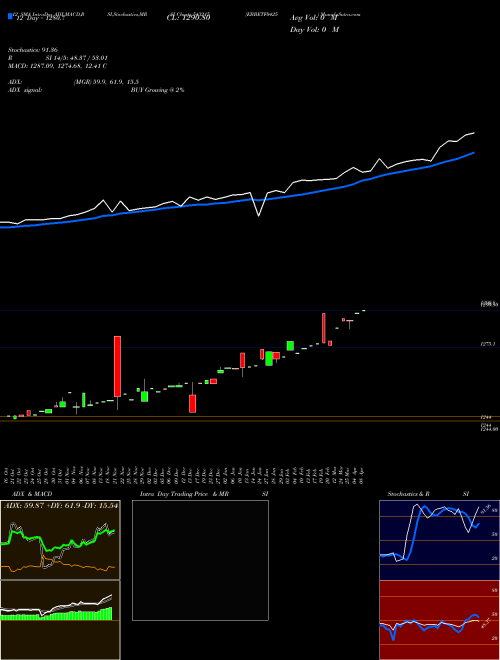The image size is (500, 660).
Task: Click the blue SMA legend square
Action: tap(11, 16)
